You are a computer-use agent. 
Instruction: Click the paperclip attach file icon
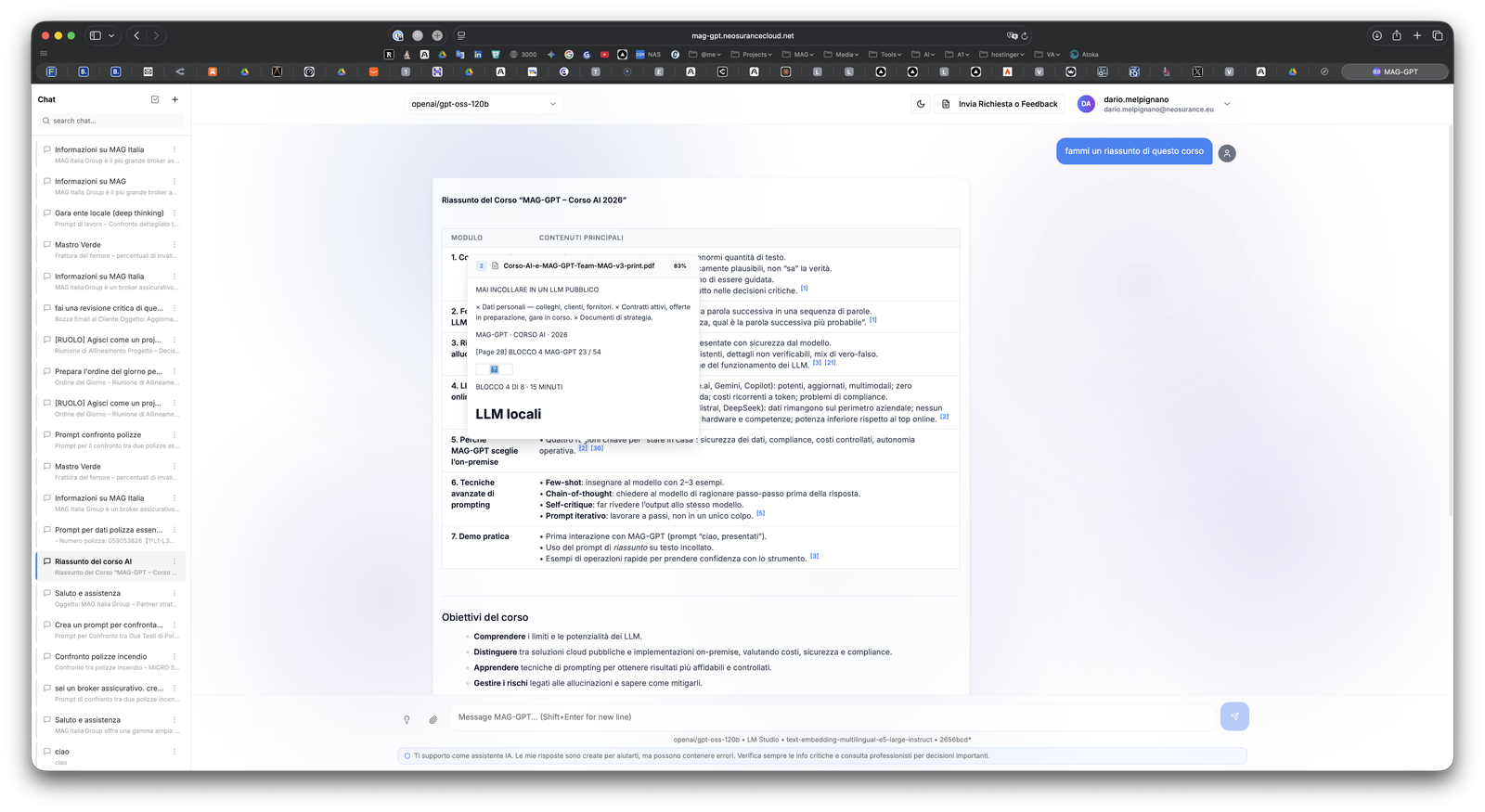click(433, 719)
